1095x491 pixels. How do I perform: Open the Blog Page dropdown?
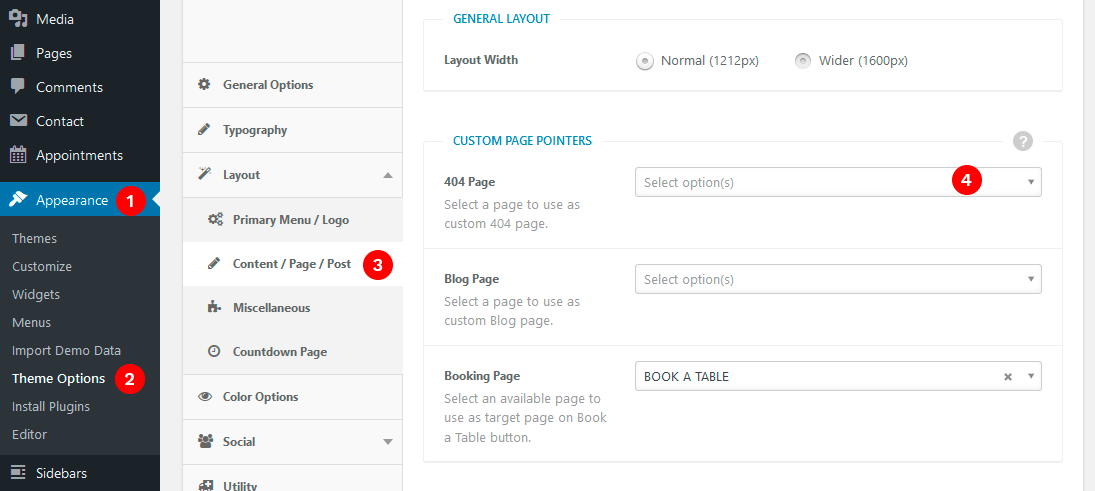(x=837, y=279)
